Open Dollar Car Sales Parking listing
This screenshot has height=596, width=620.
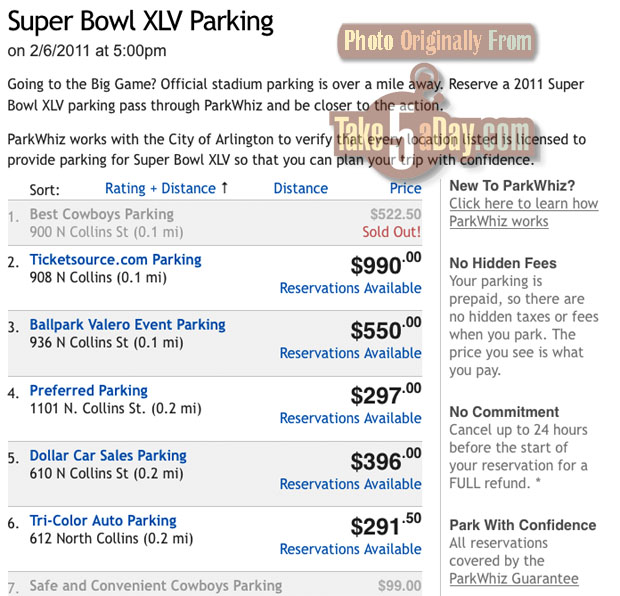[x=108, y=456]
